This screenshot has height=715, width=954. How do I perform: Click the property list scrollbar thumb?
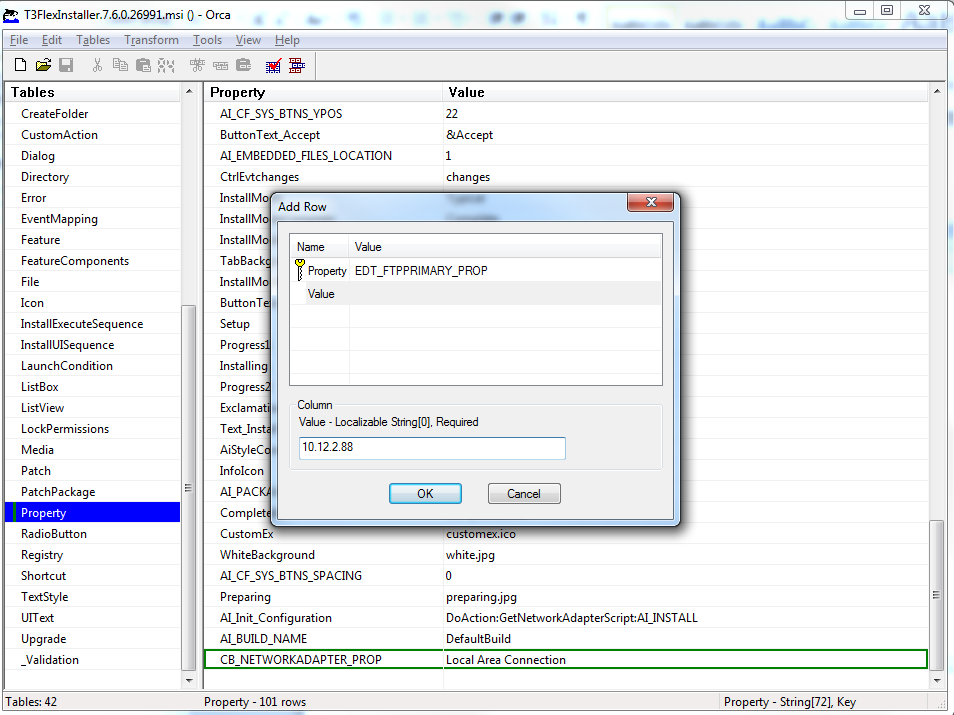[x=936, y=595]
